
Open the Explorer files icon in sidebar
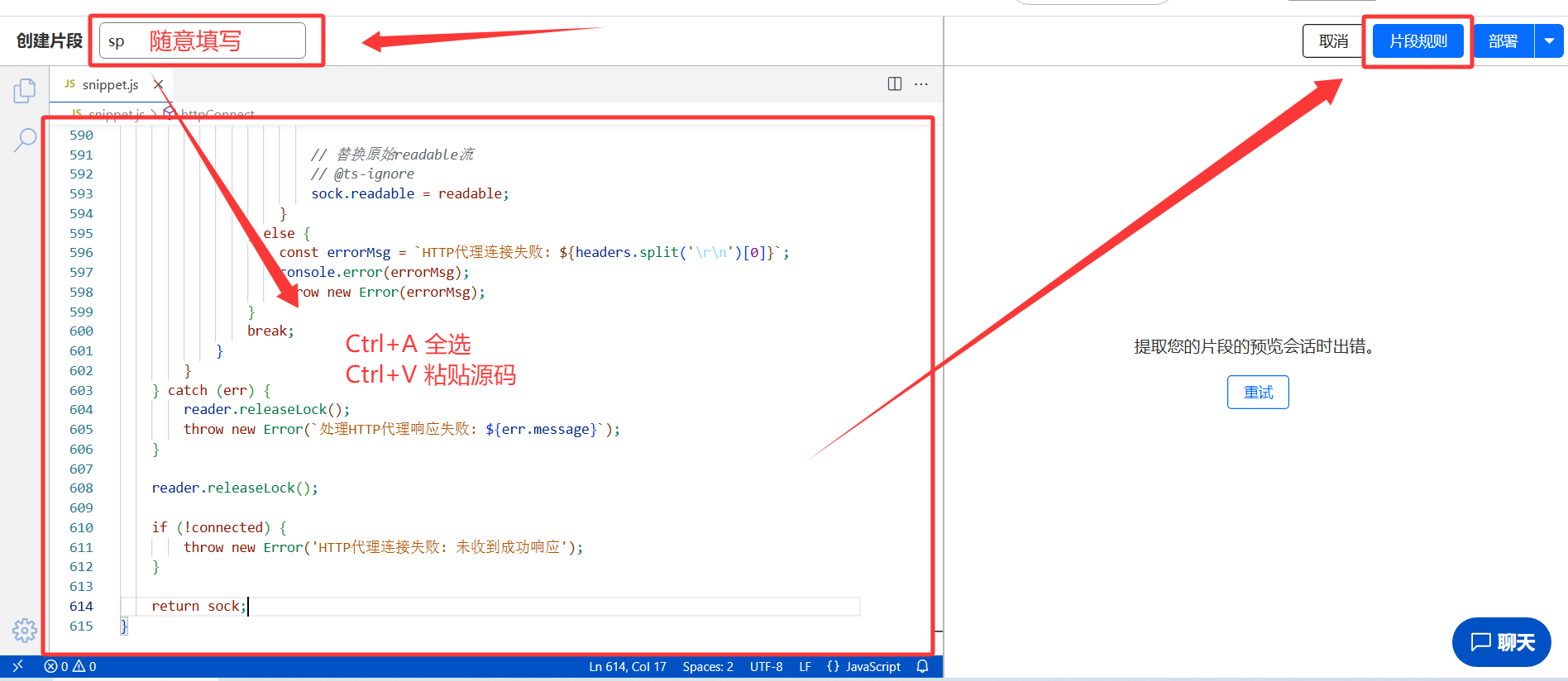point(25,91)
